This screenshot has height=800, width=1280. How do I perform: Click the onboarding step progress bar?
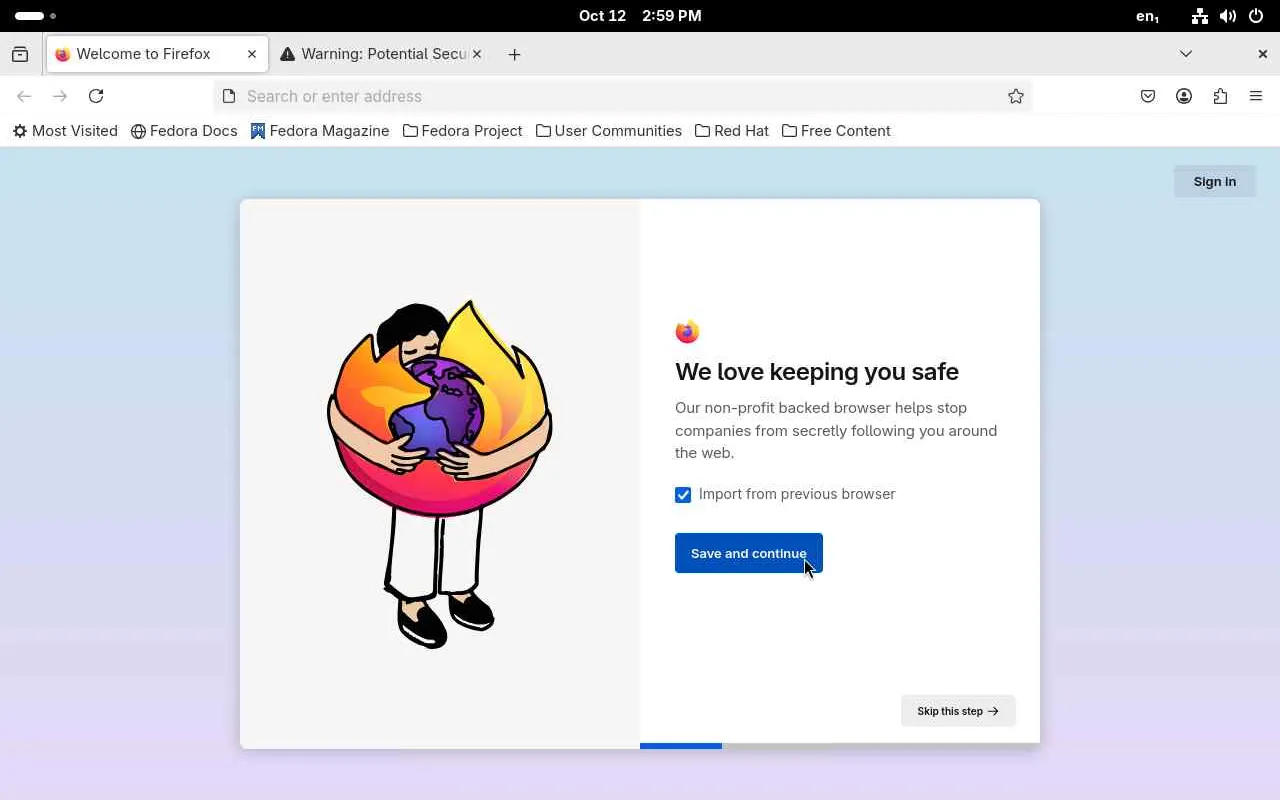pyautogui.click(x=840, y=746)
